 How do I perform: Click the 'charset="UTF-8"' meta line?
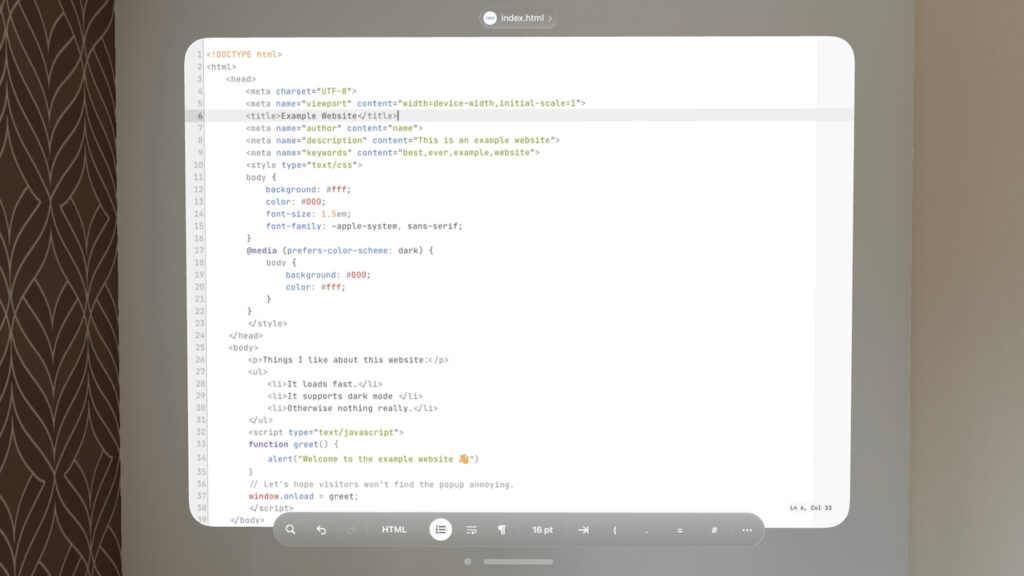point(301,91)
